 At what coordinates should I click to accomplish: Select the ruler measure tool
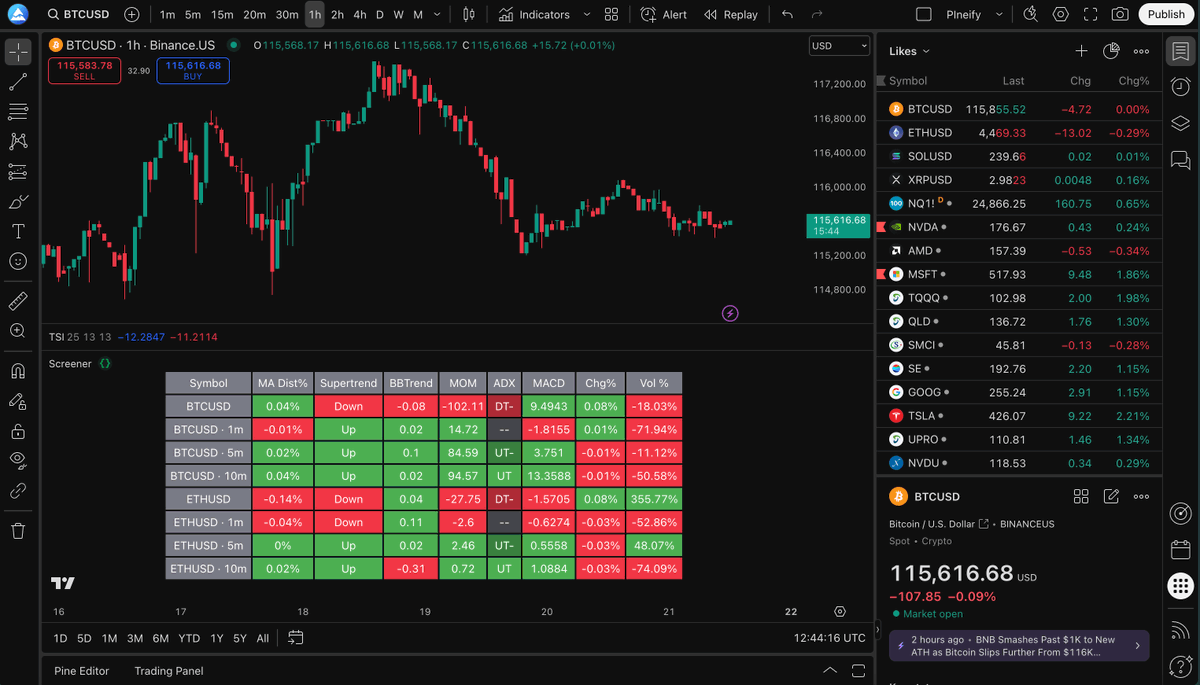[18, 300]
